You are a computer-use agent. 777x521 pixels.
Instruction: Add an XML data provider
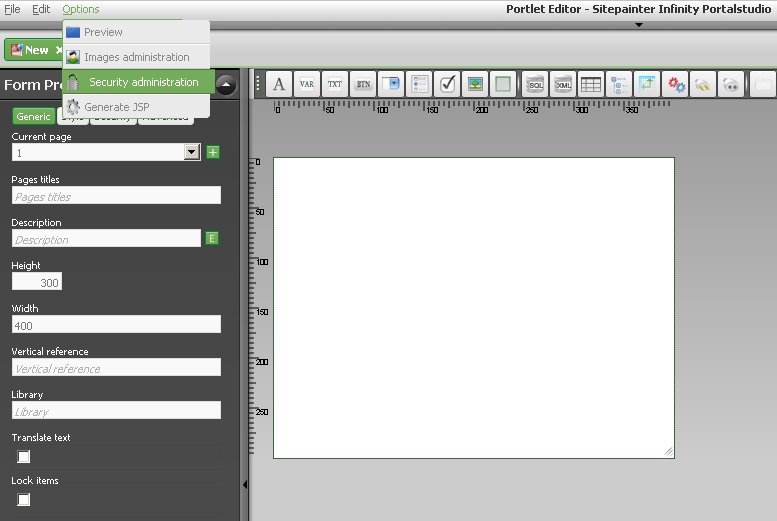pos(563,84)
